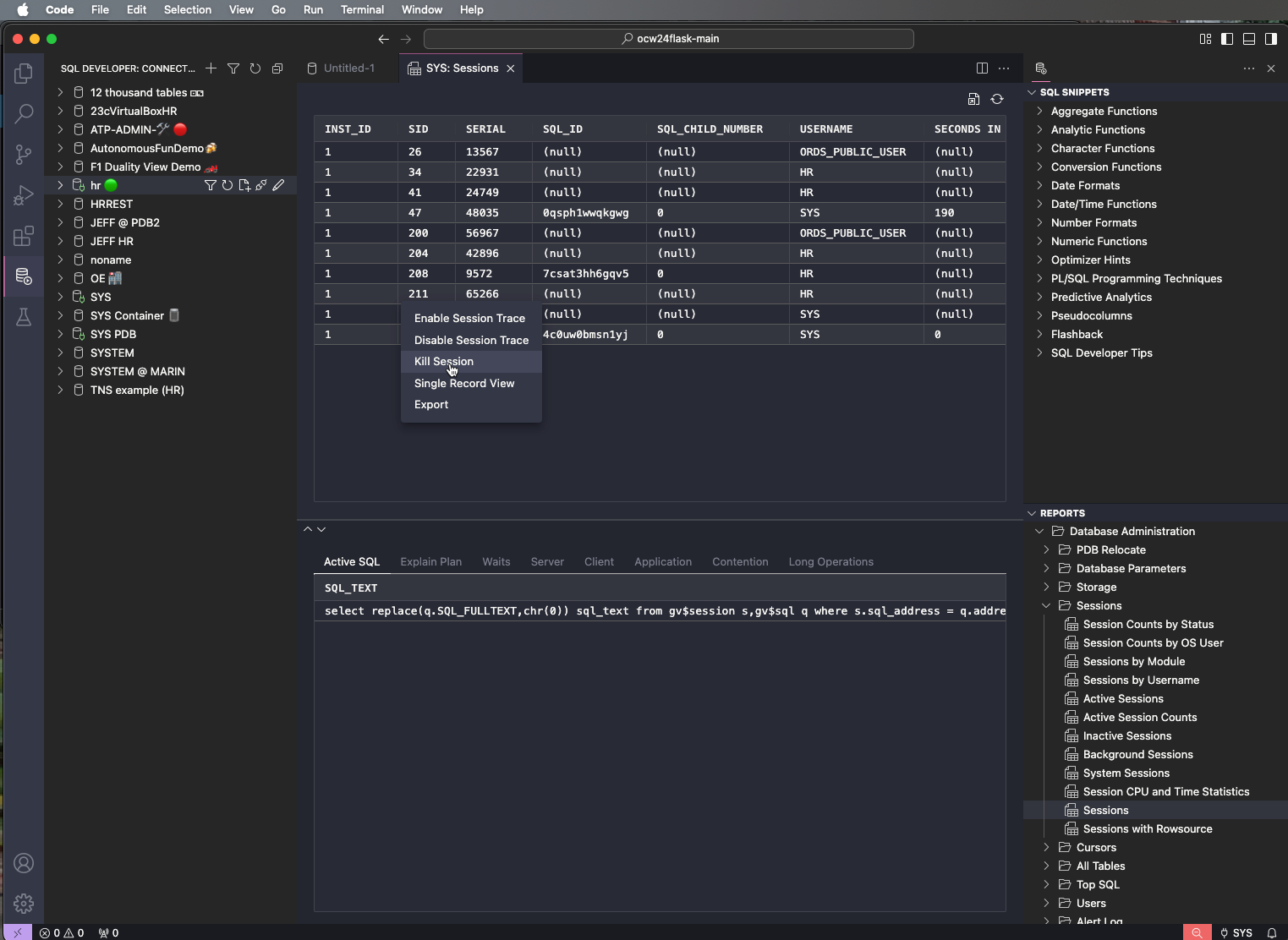Click the remote window status icon
This screenshot has width=1288, height=940.
pos(18,932)
